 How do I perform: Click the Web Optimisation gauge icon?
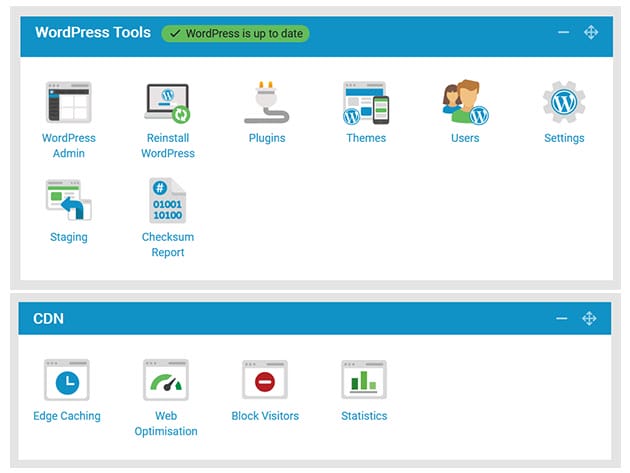(166, 381)
